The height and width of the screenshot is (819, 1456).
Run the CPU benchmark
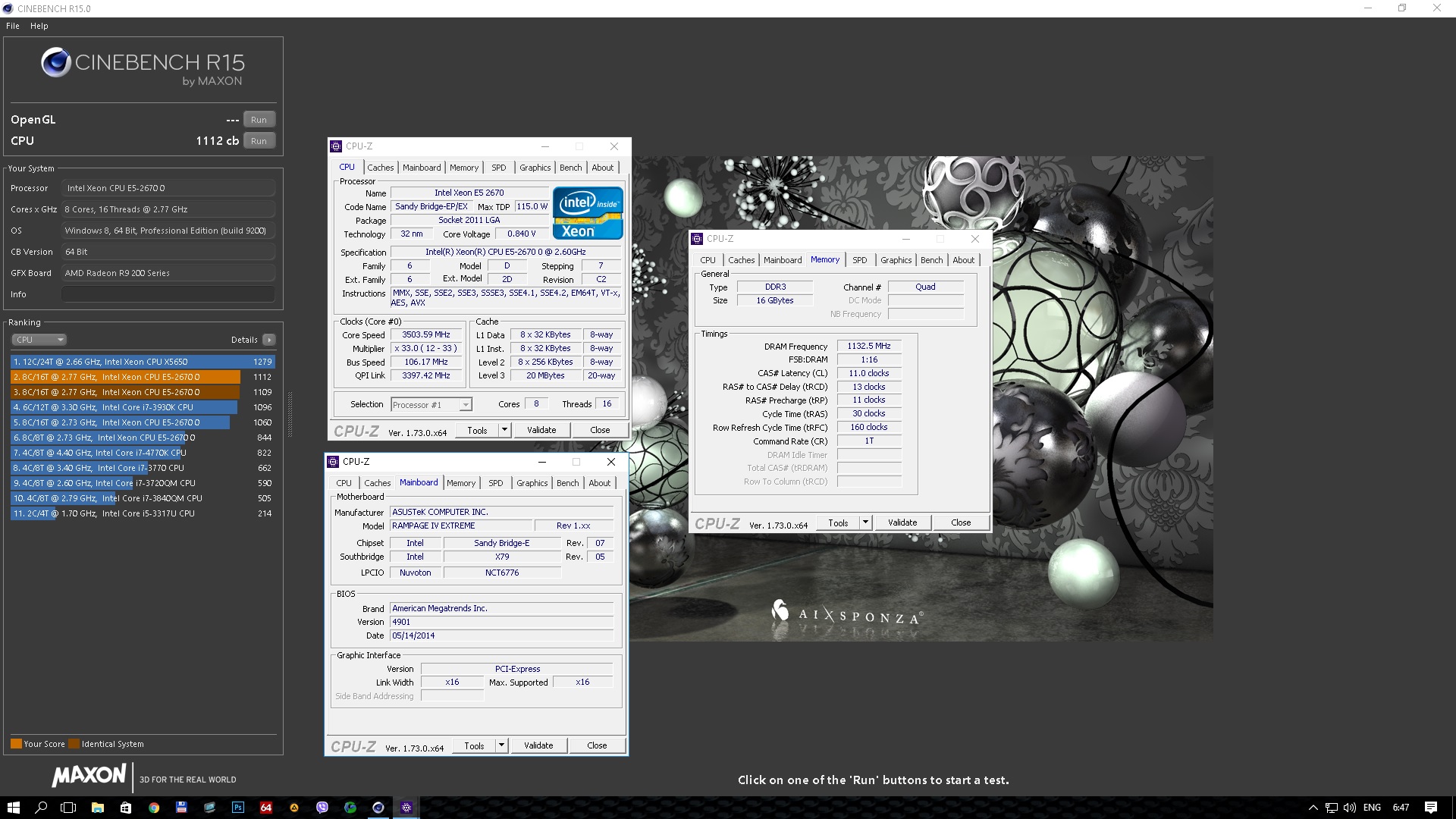259,141
